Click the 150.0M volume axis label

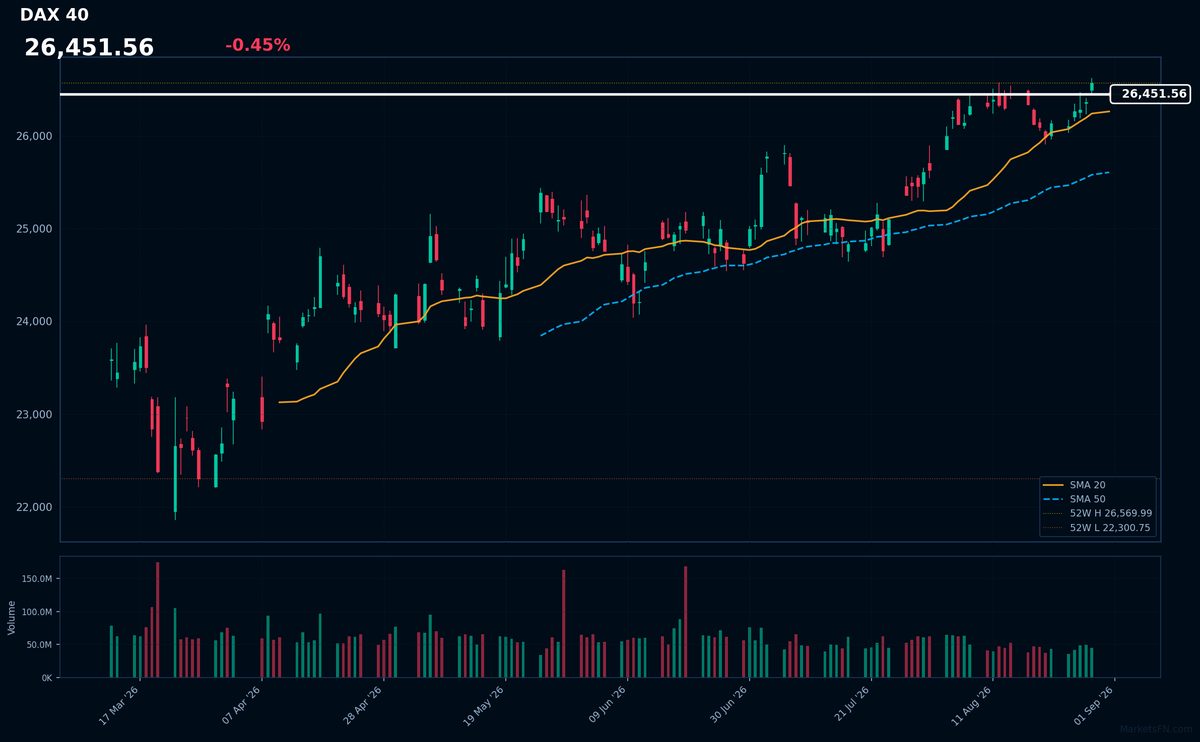(37, 579)
